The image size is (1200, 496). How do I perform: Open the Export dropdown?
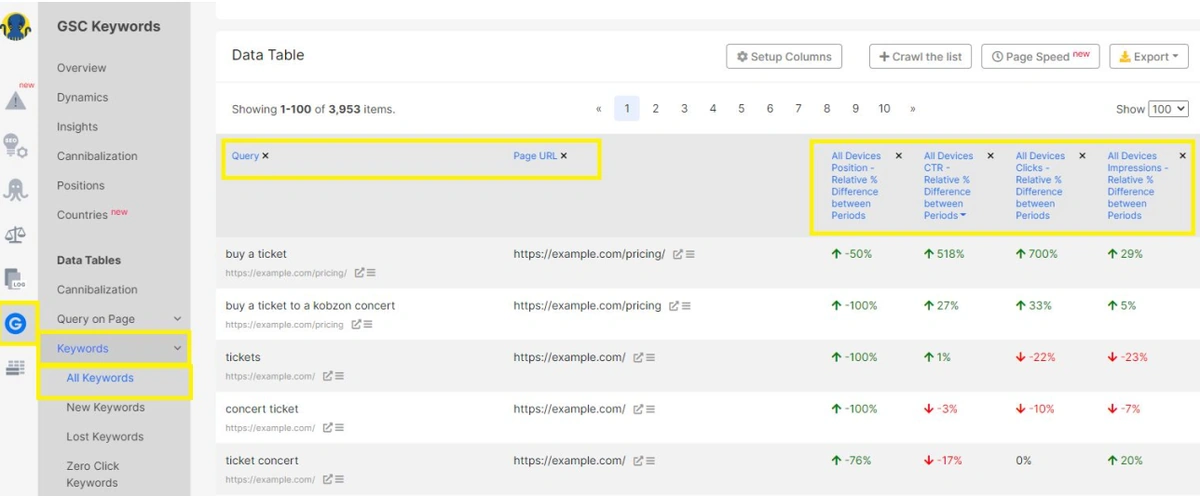(1148, 57)
